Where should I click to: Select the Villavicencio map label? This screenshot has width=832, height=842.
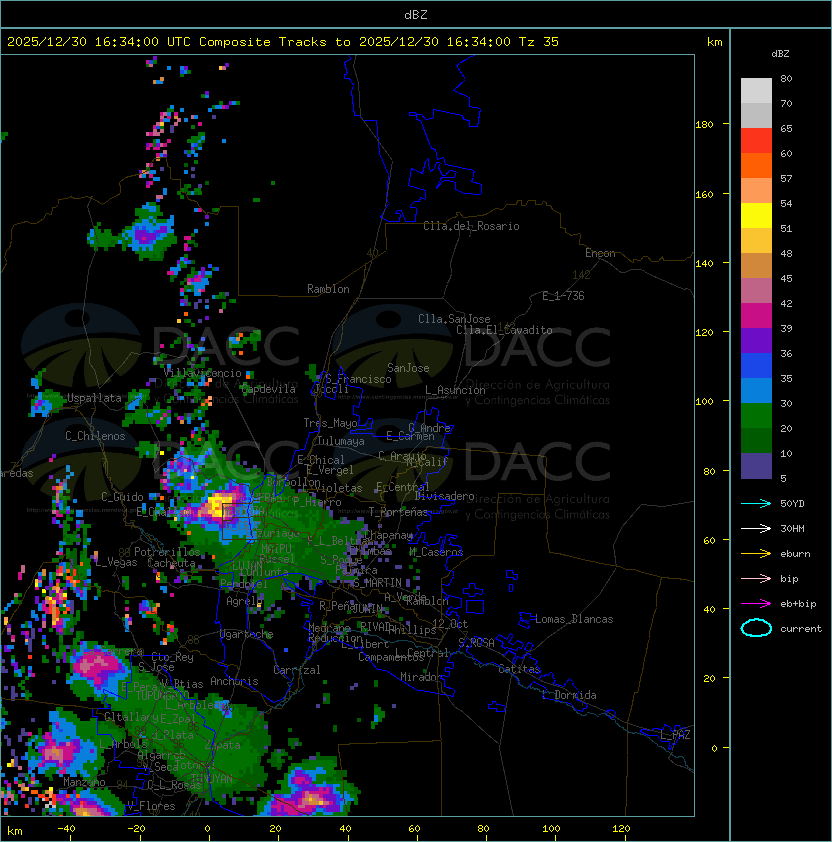[203, 372]
